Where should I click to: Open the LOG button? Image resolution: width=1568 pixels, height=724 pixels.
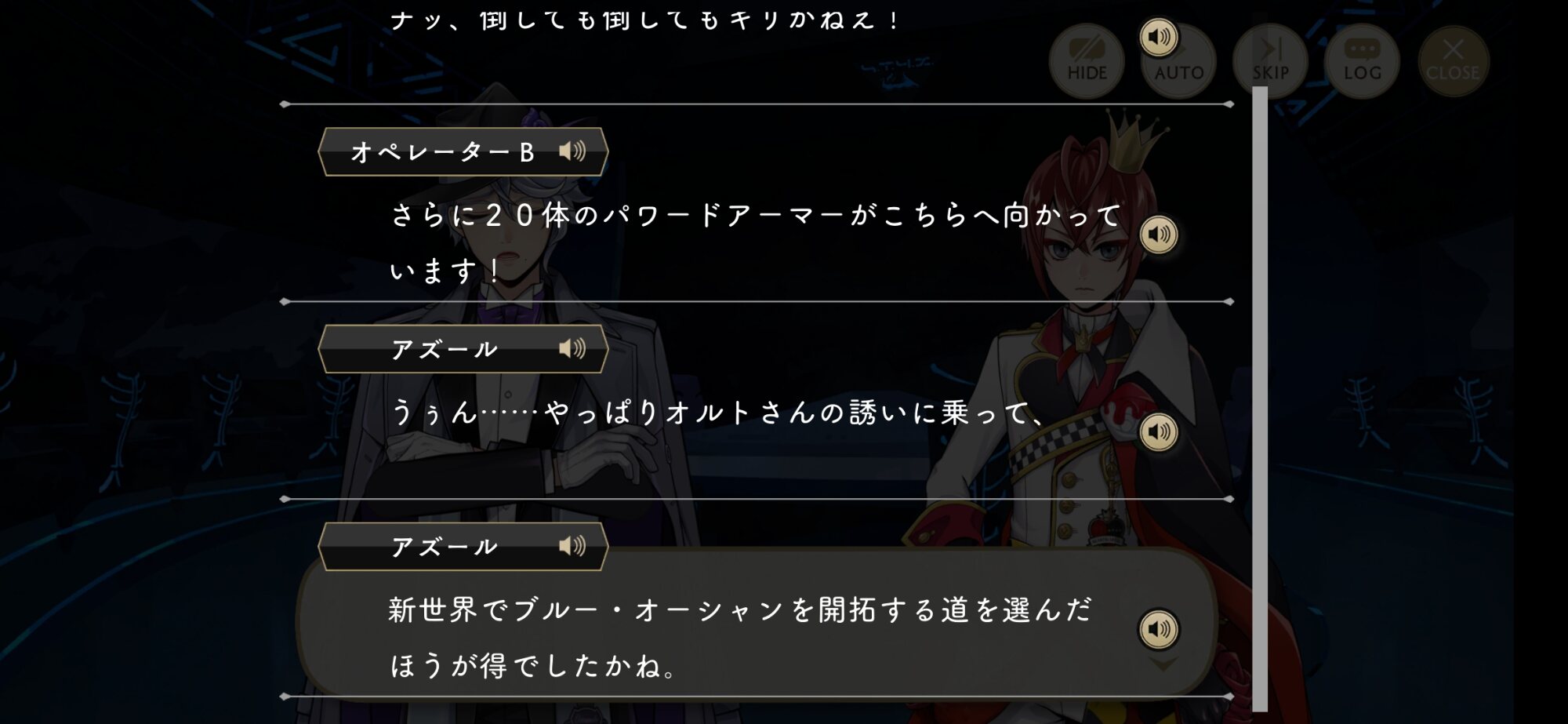[1363, 61]
